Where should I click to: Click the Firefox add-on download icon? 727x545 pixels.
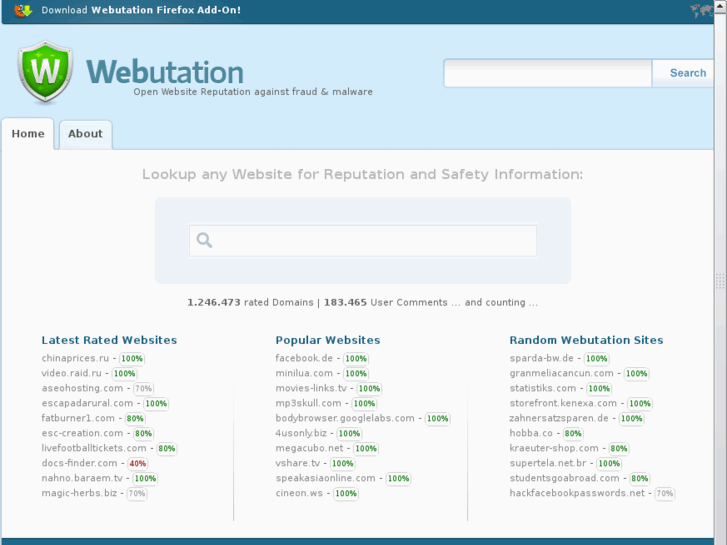pyautogui.click(x=23, y=10)
